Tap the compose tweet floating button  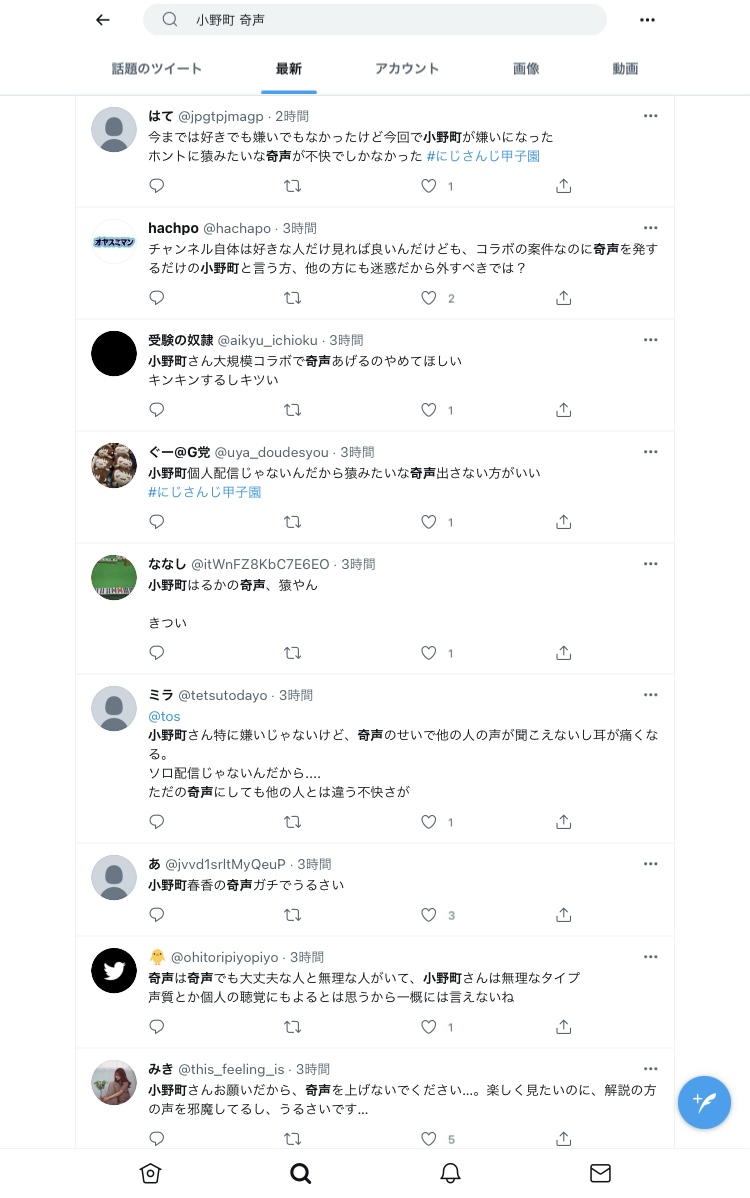pos(704,1102)
